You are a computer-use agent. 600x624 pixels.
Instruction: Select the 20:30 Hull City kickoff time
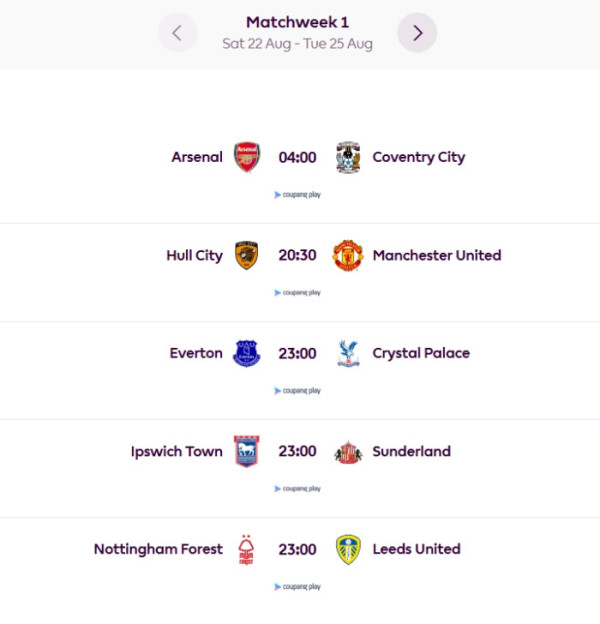tap(297, 255)
